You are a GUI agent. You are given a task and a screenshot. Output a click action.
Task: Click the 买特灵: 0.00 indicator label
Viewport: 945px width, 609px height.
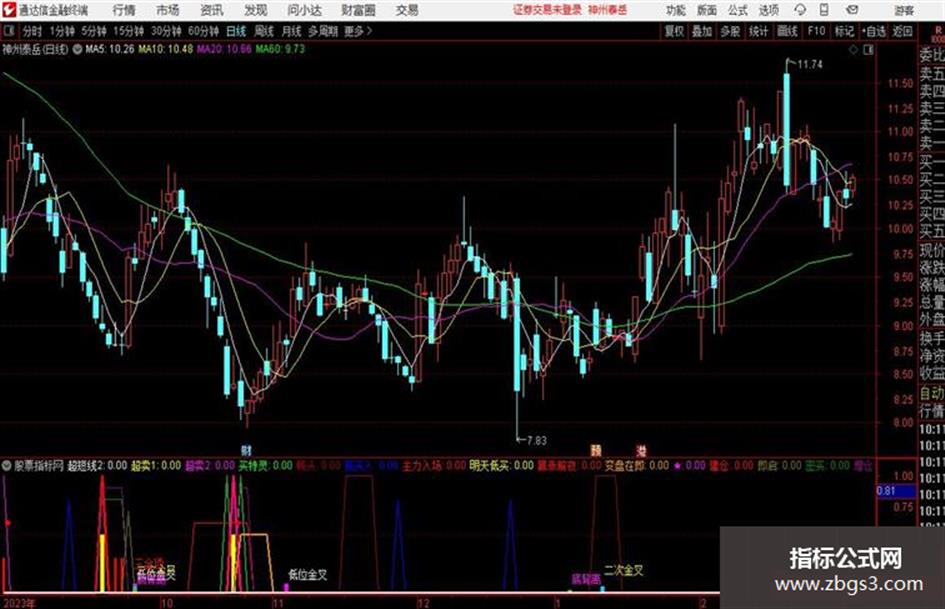(266, 465)
